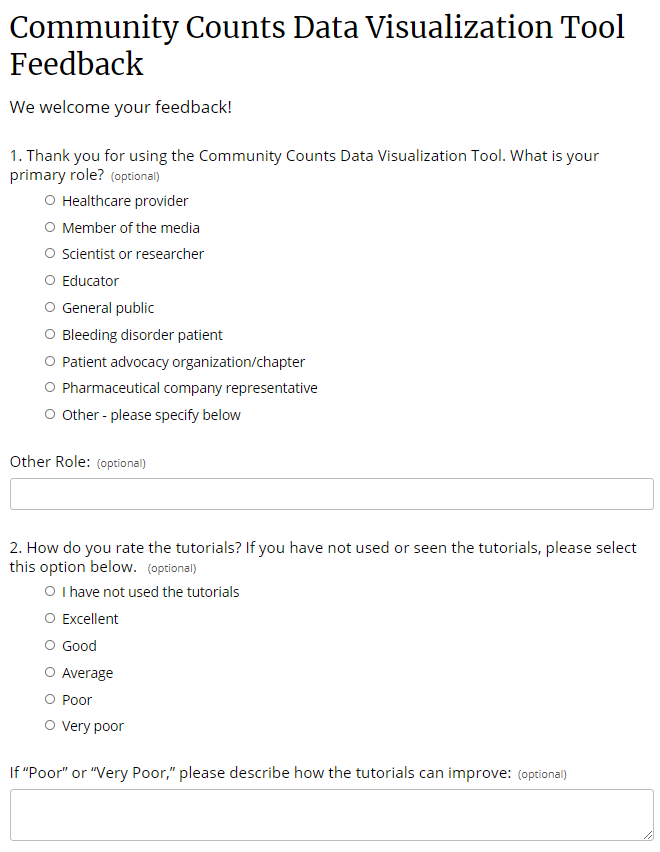Click the textarea resize handle corner

[649, 835]
